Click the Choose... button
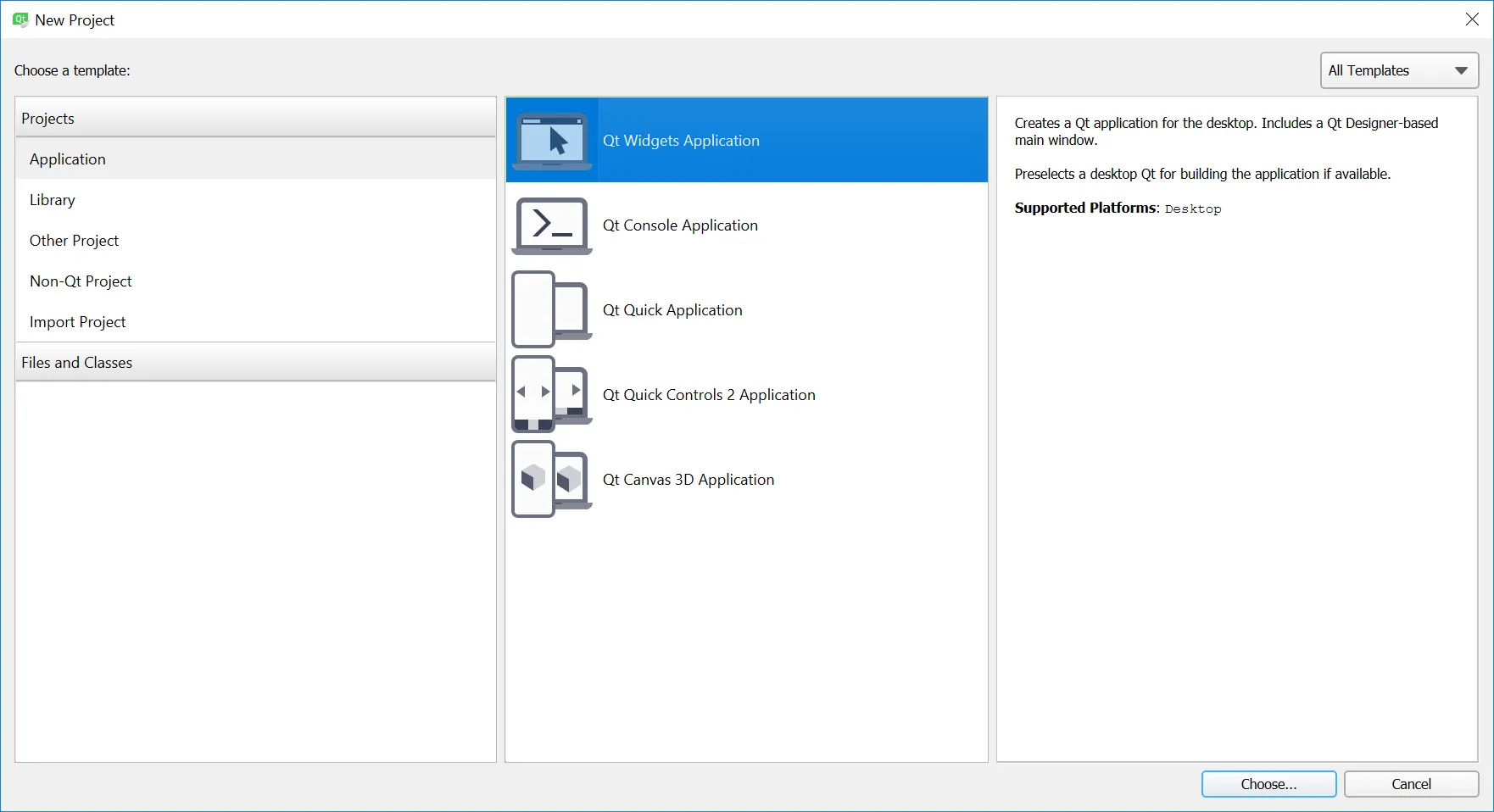Viewport: 1494px width, 812px height. coord(1268,784)
